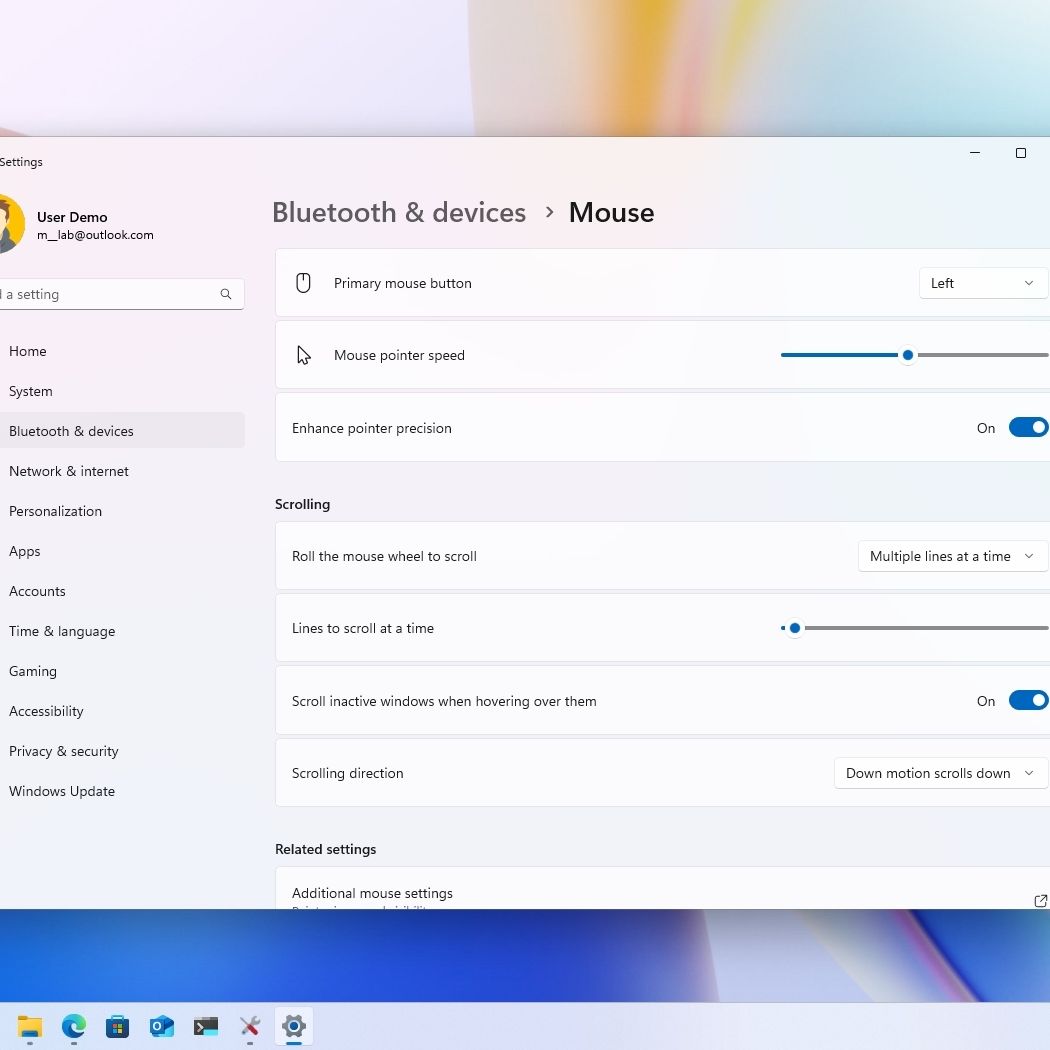Select Accessibility in the sidebar
Viewport: 1050px width, 1050px height.
point(46,711)
